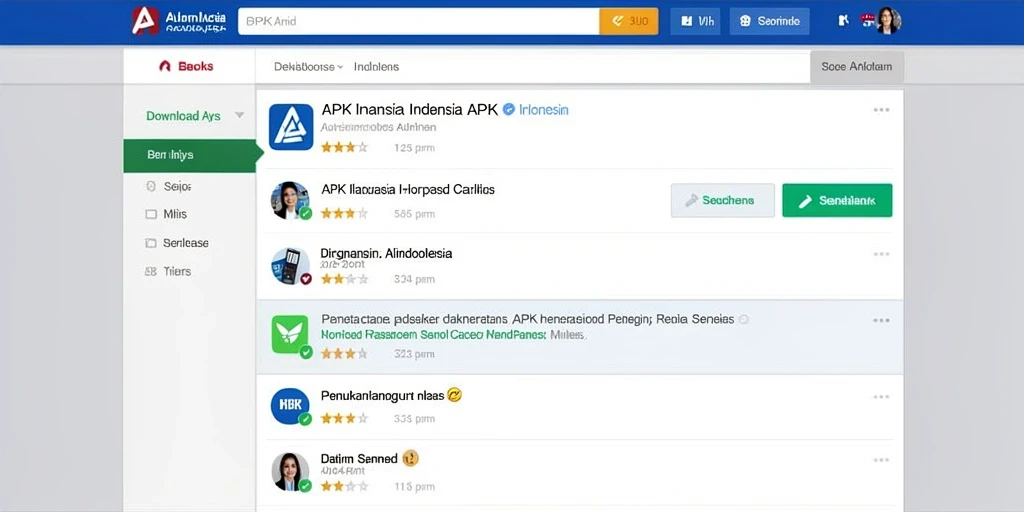The image size is (1024, 512).
Task: Select the Beoks tab
Action: 187,66
